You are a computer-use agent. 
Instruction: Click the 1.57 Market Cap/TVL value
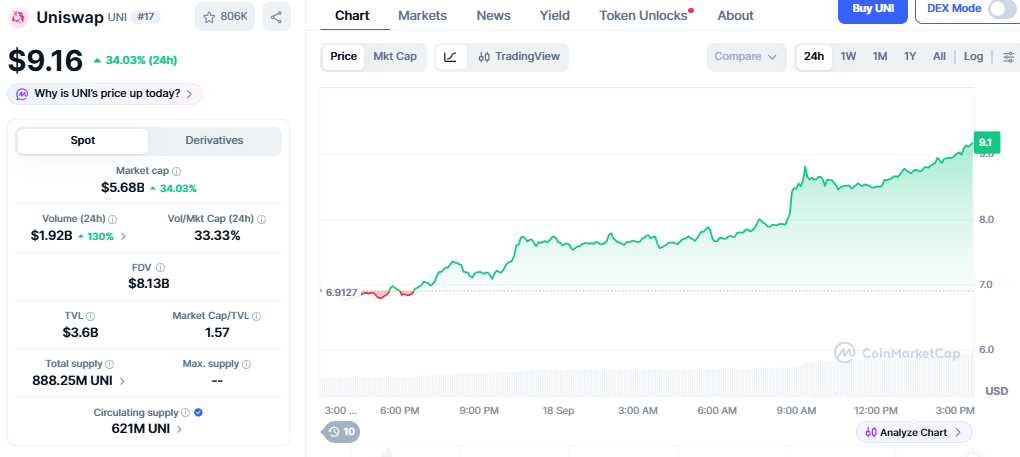click(x=217, y=333)
